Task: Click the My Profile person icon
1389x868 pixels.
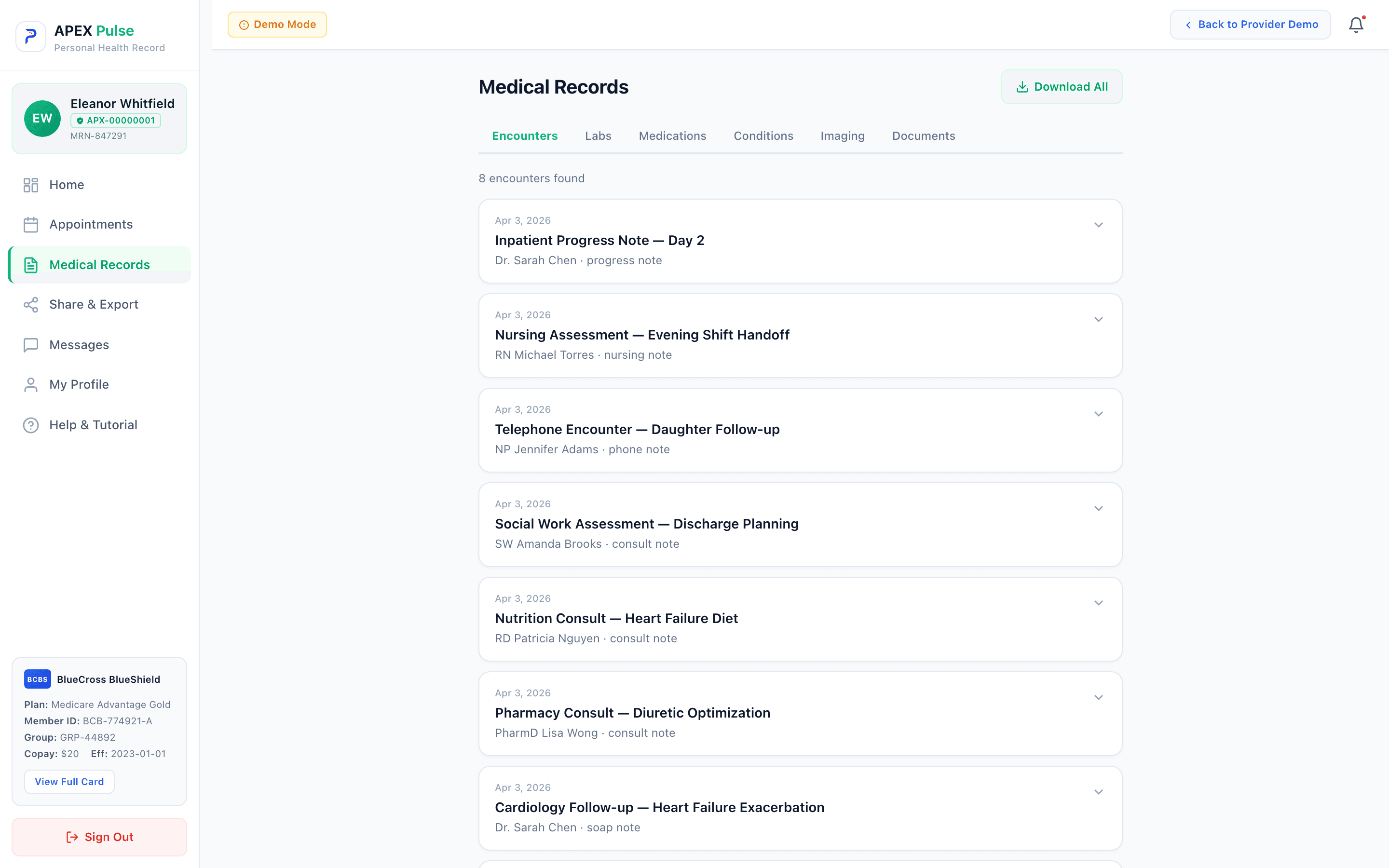Action: tap(30, 385)
